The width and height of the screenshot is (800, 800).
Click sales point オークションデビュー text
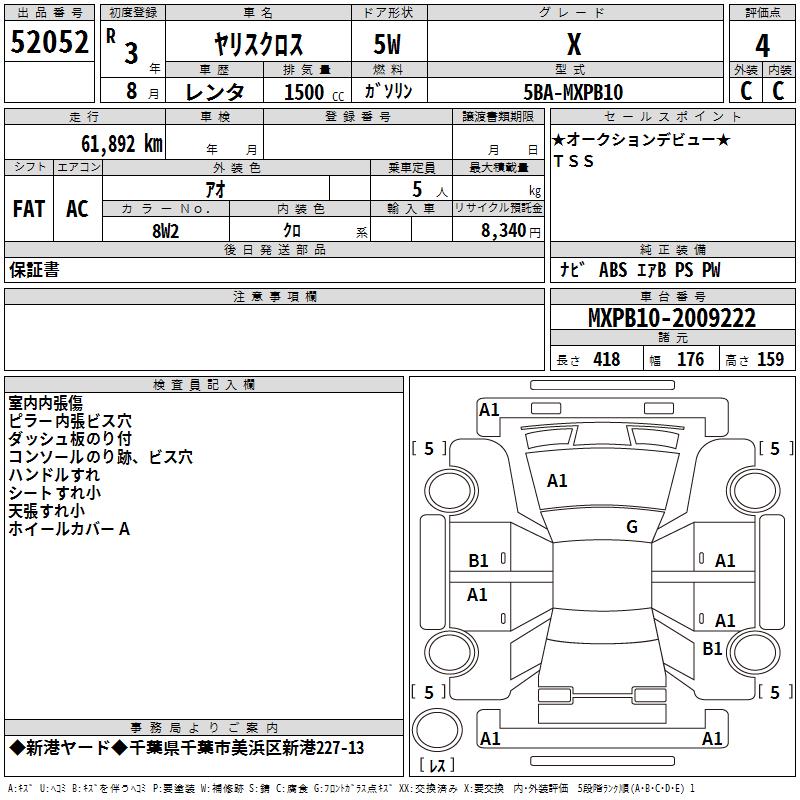pos(642,139)
